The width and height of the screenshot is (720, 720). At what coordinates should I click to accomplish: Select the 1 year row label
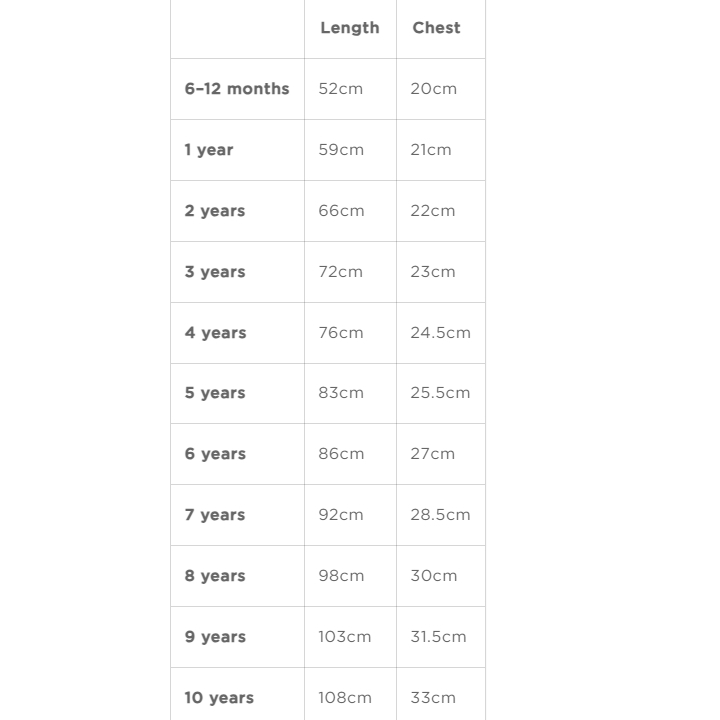209,150
